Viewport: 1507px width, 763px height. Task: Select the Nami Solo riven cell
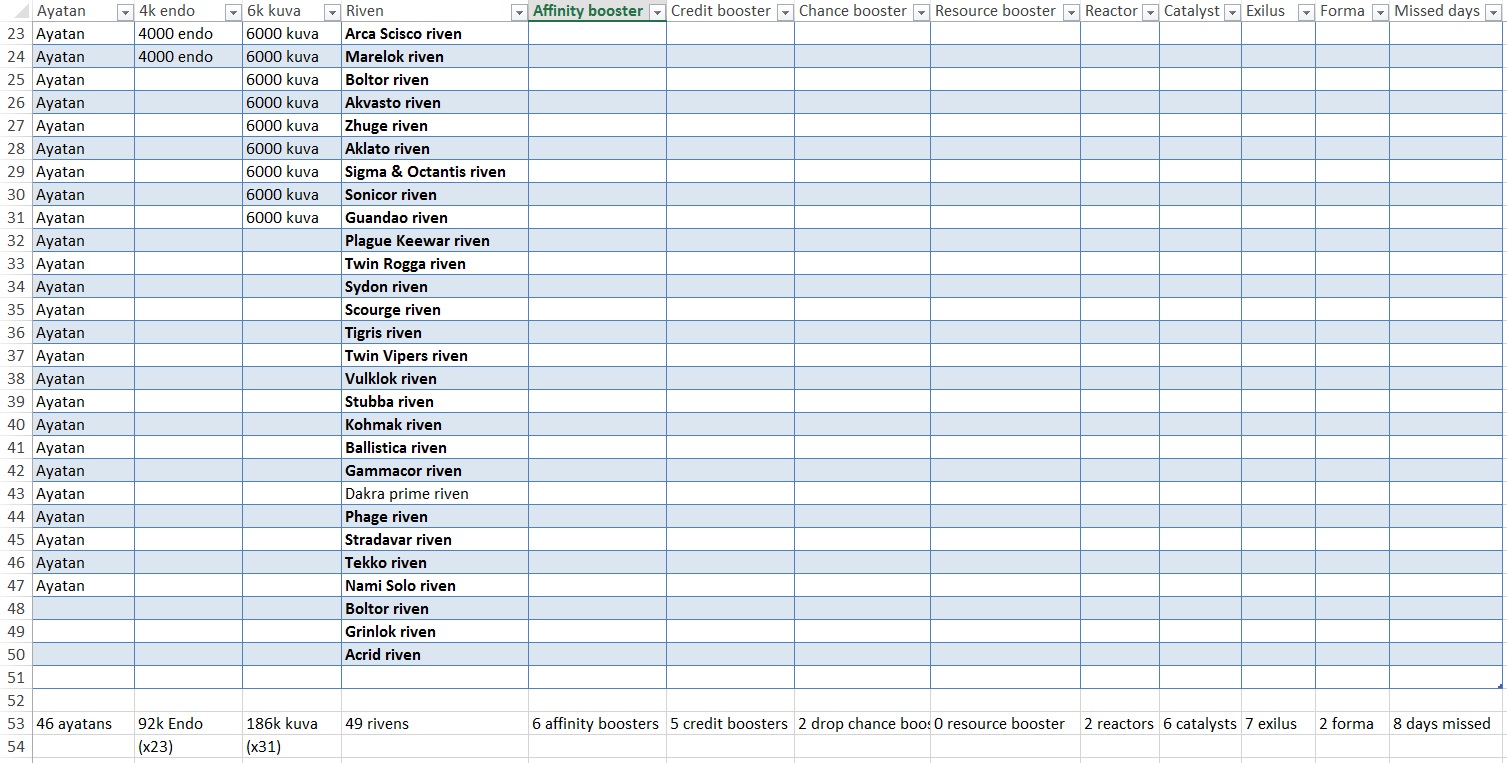click(x=435, y=585)
